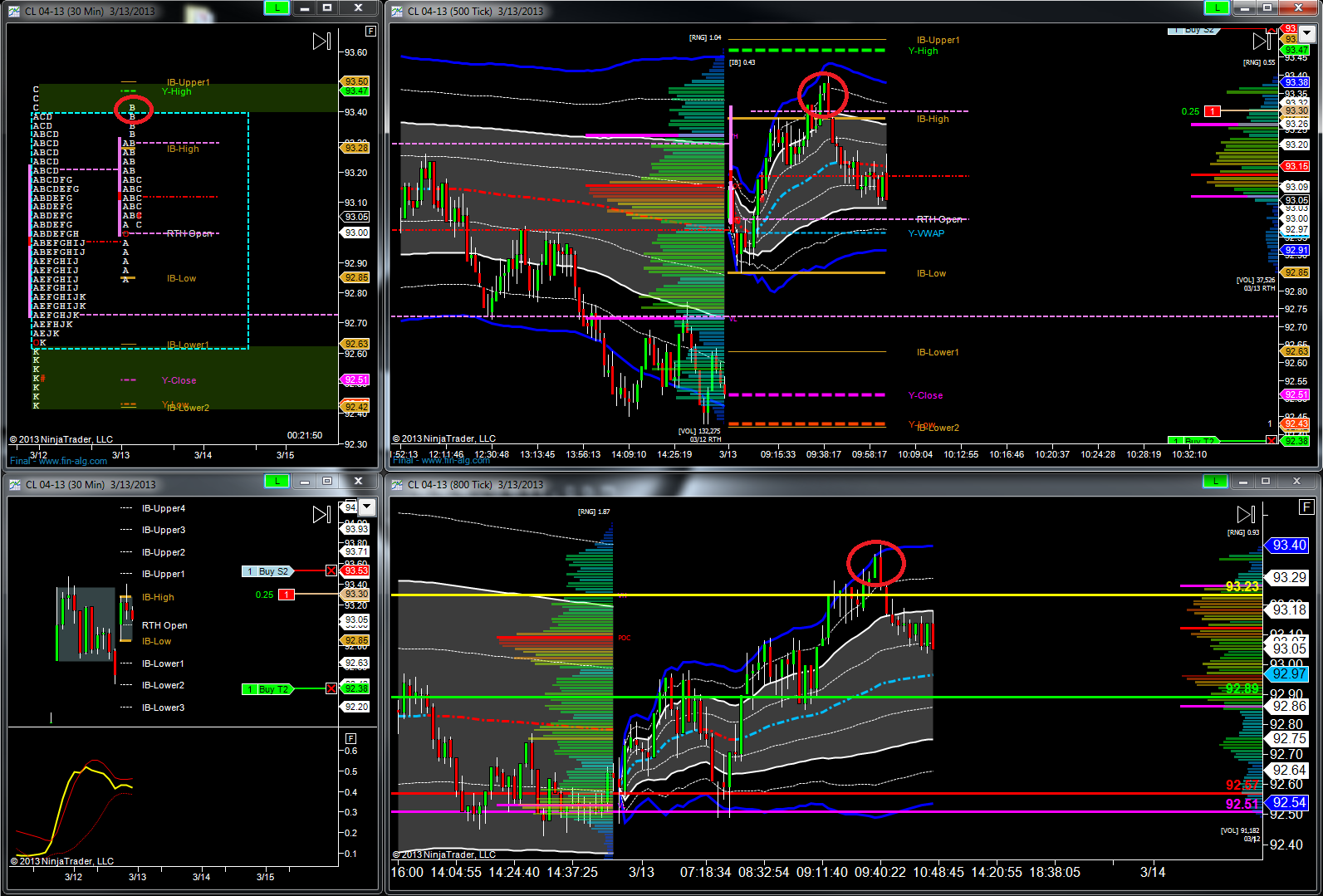Click the 92.20 price marker in bottom-left chart

coord(356,707)
